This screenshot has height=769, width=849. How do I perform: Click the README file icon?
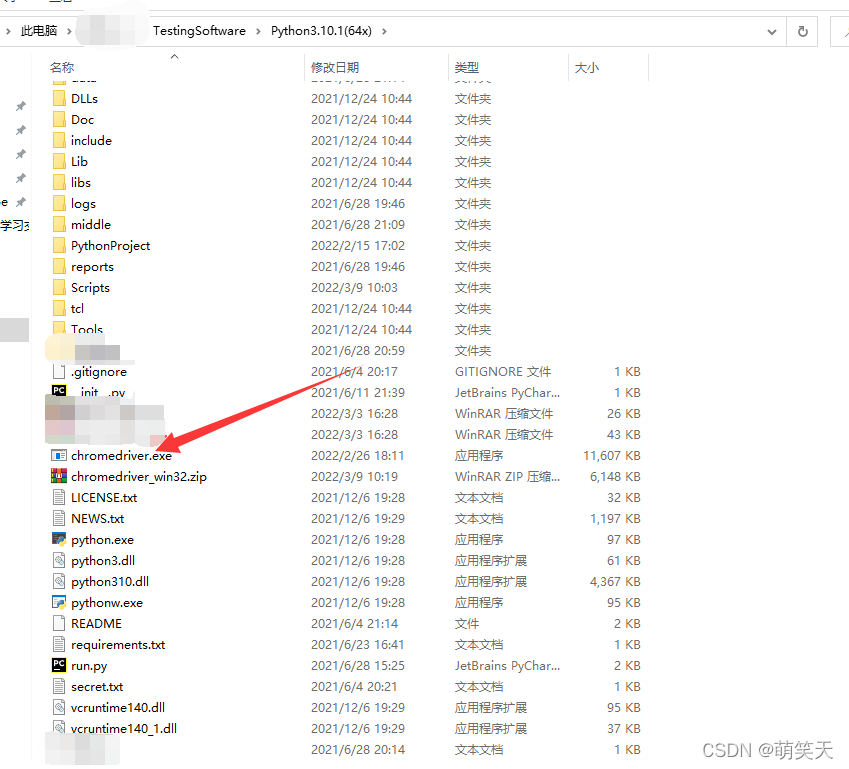click(59, 624)
